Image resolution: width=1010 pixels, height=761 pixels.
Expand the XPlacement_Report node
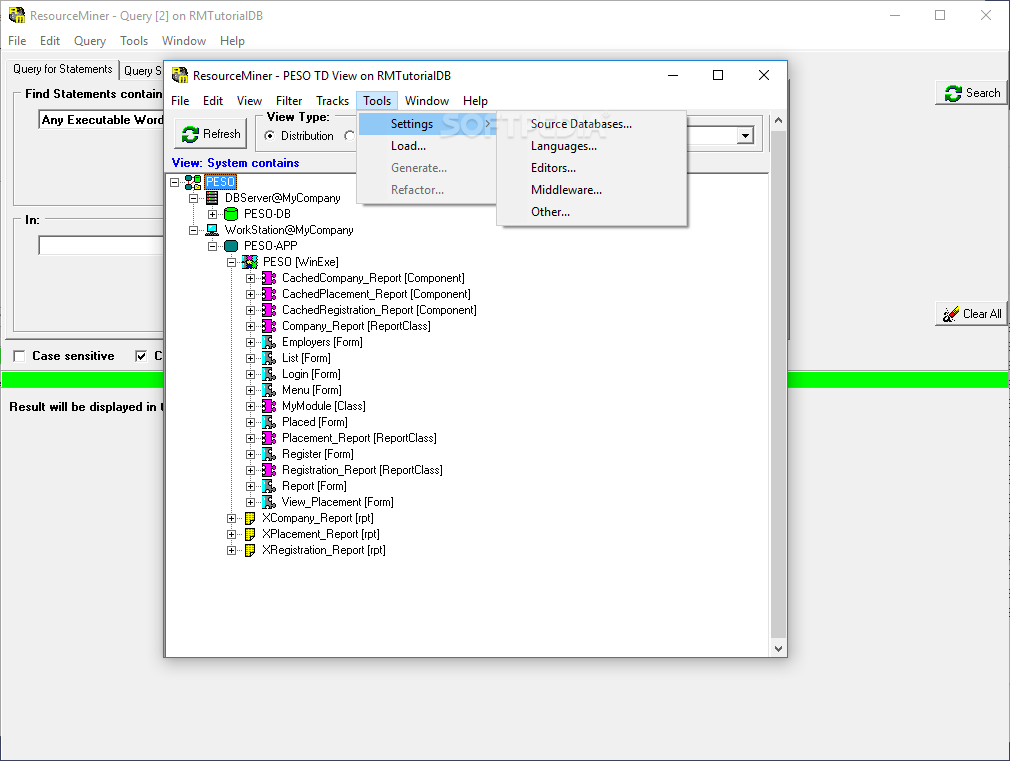point(232,534)
